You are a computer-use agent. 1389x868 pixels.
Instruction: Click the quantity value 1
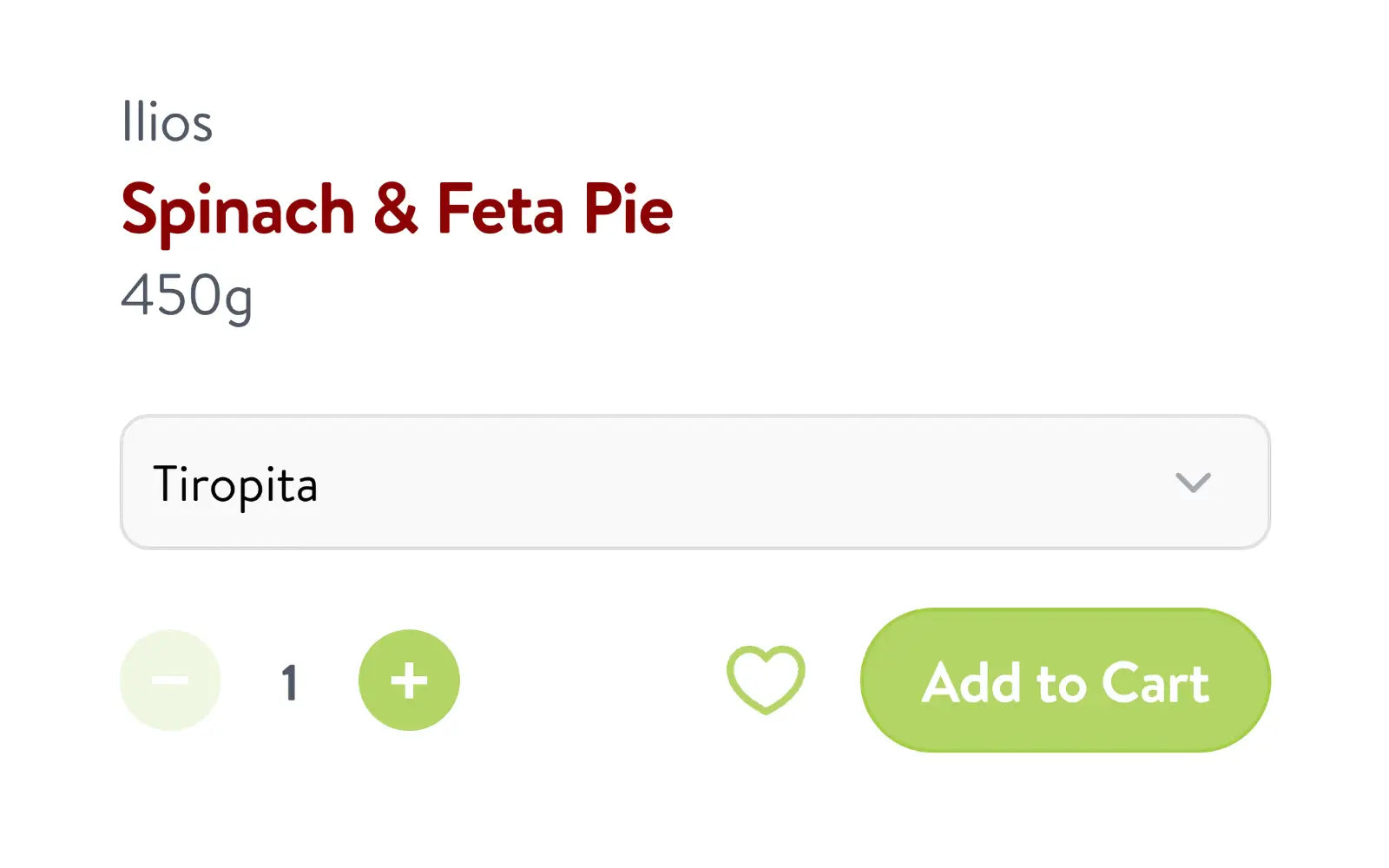(290, 682)
